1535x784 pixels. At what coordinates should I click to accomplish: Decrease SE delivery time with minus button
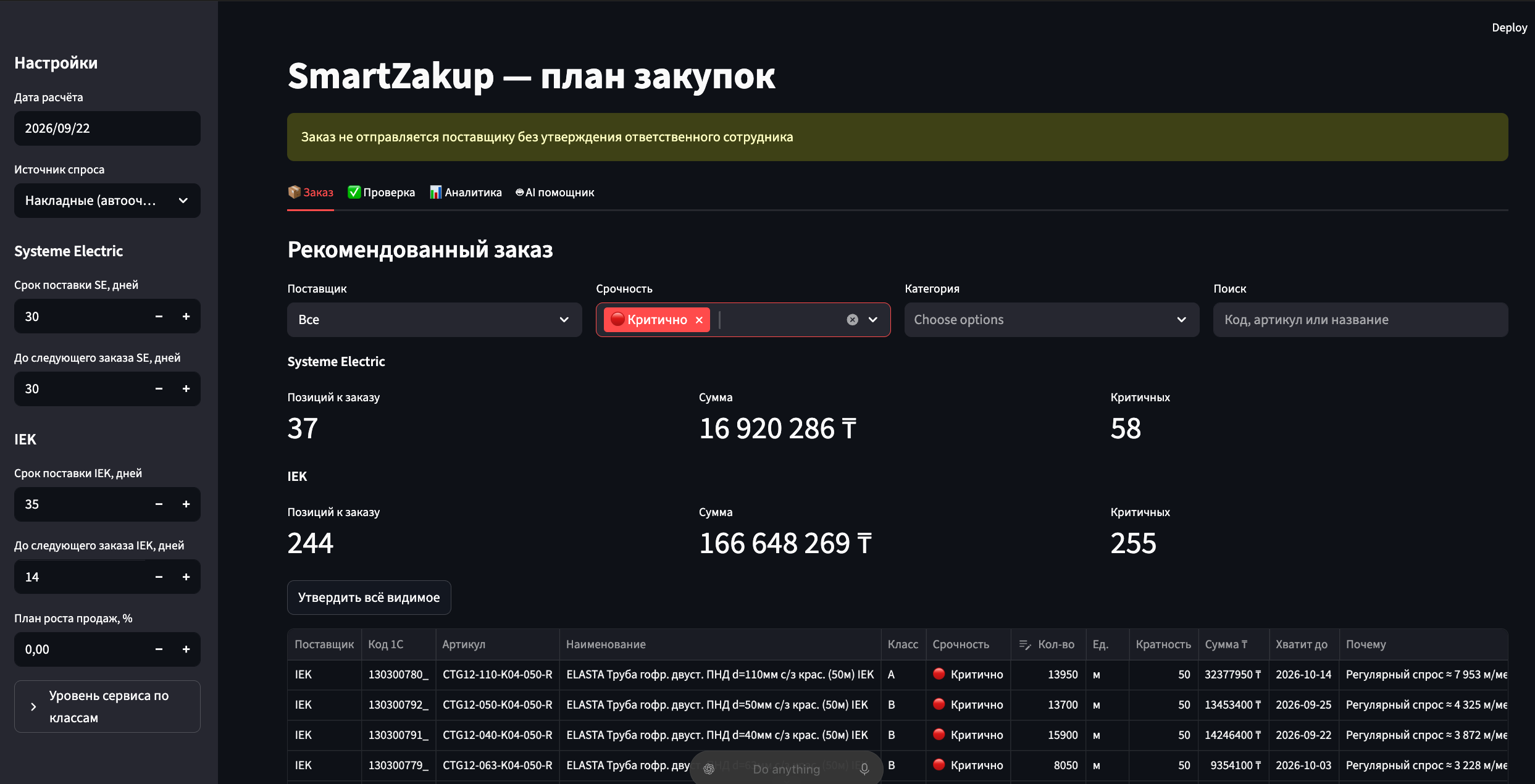159,317
